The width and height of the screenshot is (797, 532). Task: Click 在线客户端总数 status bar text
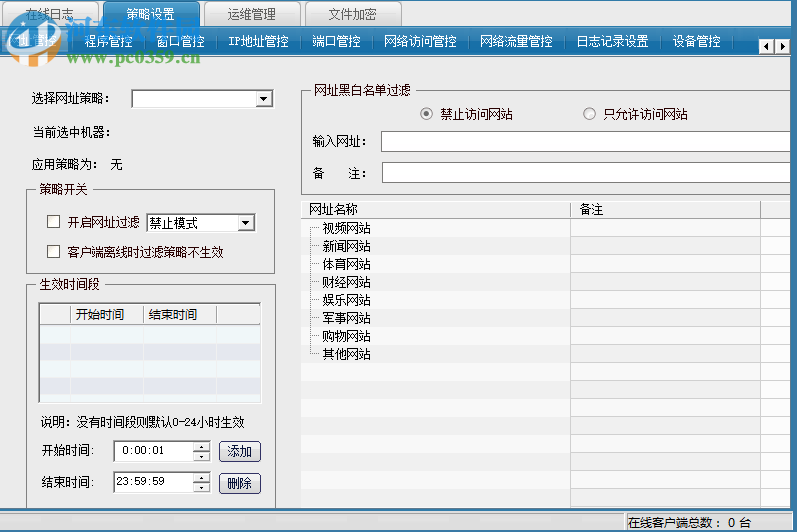point(689,522)
